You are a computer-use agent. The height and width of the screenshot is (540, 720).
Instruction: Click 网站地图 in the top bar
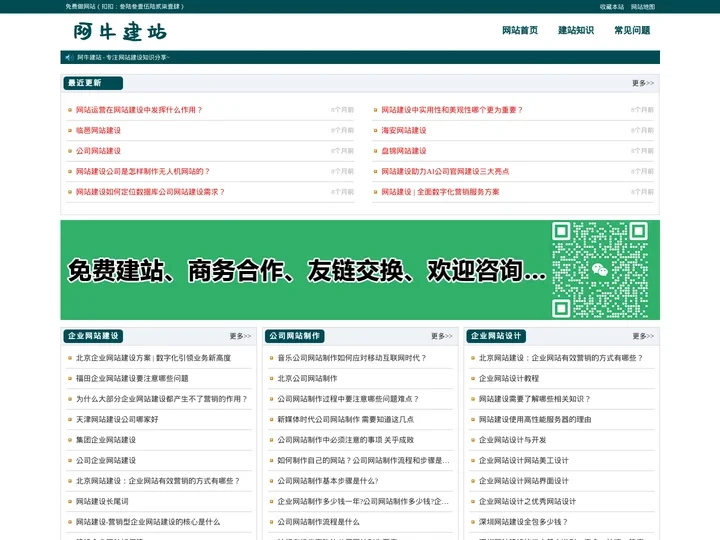(x=643, y=7)
